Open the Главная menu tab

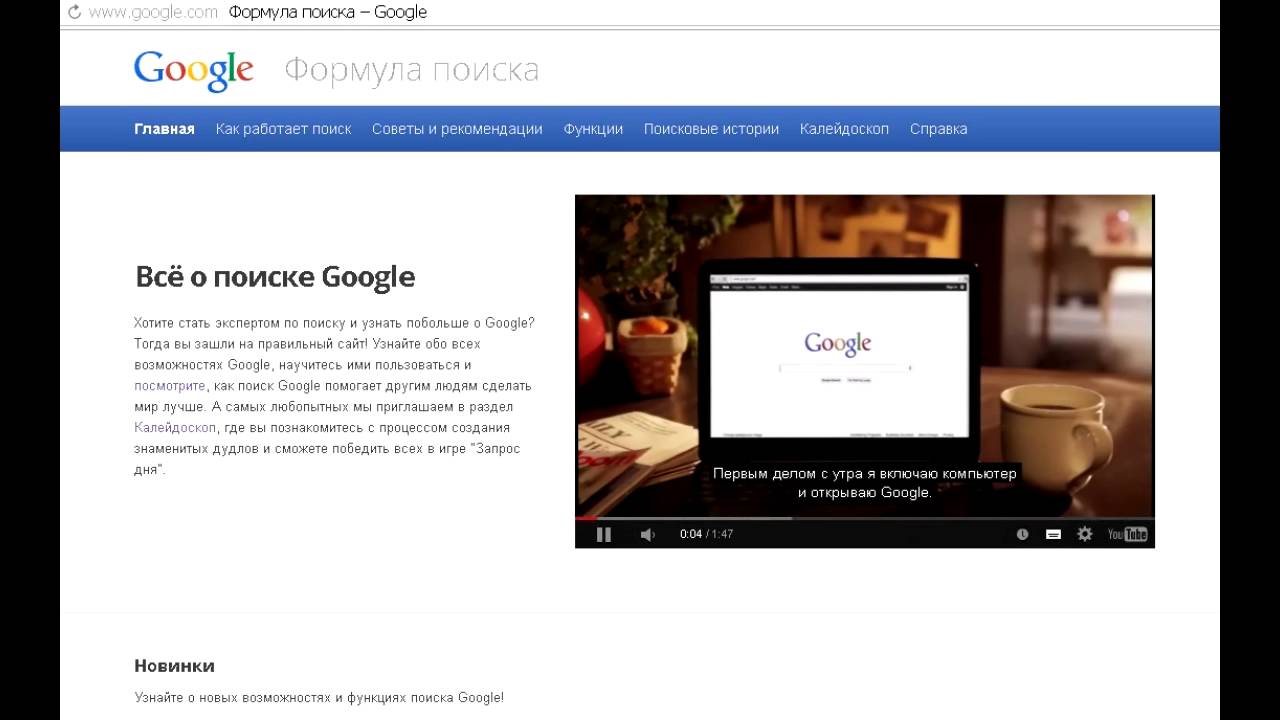pyautogui.click(x=164, y=129)
